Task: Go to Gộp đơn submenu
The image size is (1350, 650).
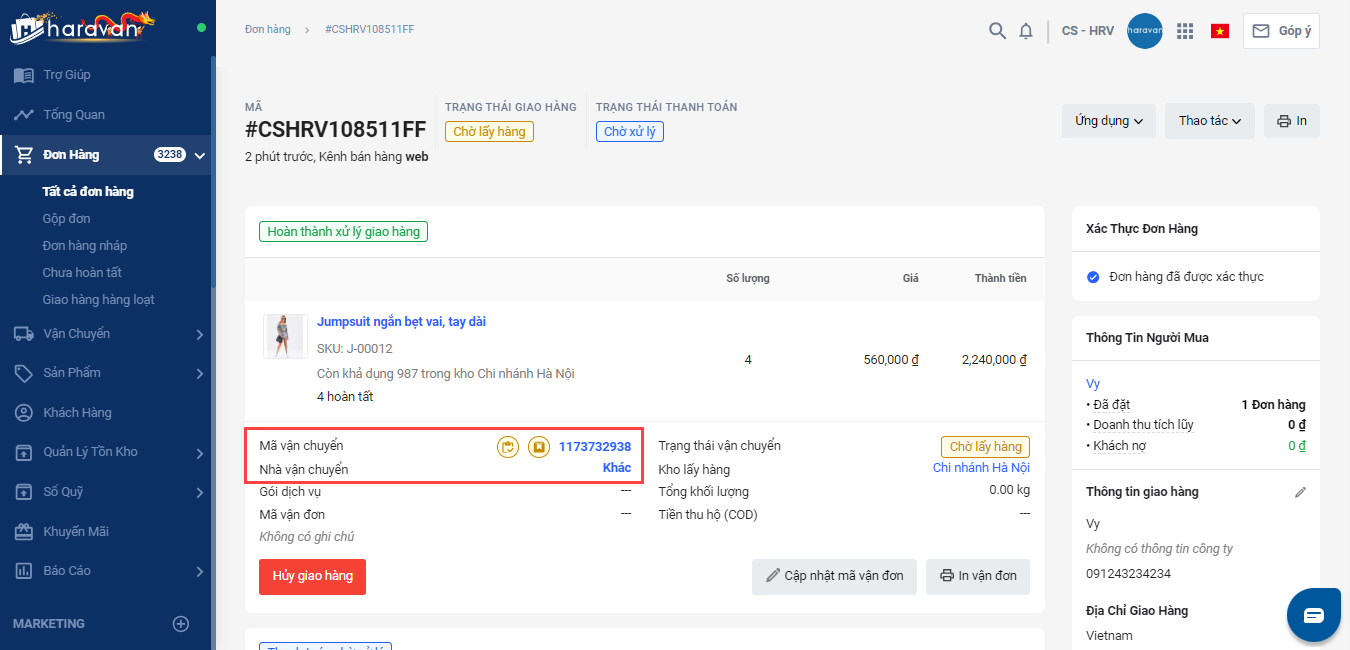Action: click(66, 219)
